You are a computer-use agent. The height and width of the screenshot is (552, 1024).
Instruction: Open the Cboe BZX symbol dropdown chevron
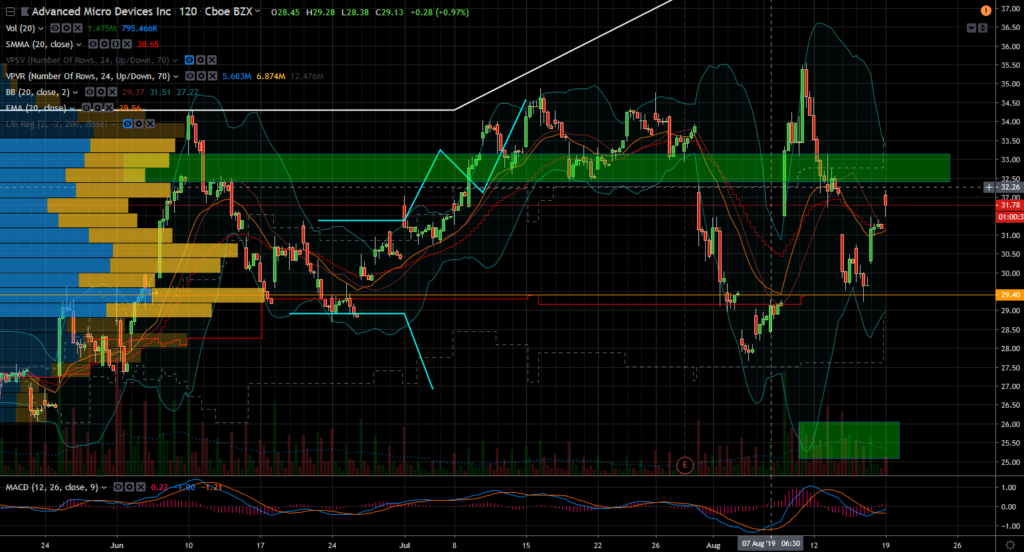(257, 11)
